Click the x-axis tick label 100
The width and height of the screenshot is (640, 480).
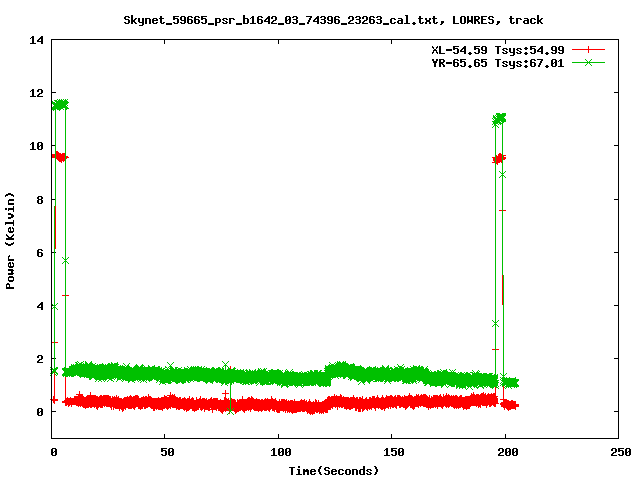point(281,452)
